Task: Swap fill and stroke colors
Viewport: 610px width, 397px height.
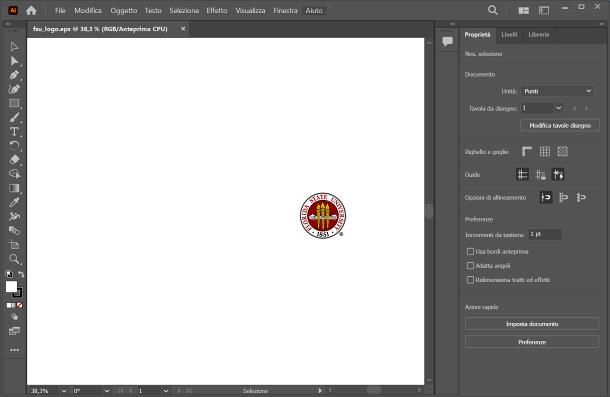Action: 21,274
